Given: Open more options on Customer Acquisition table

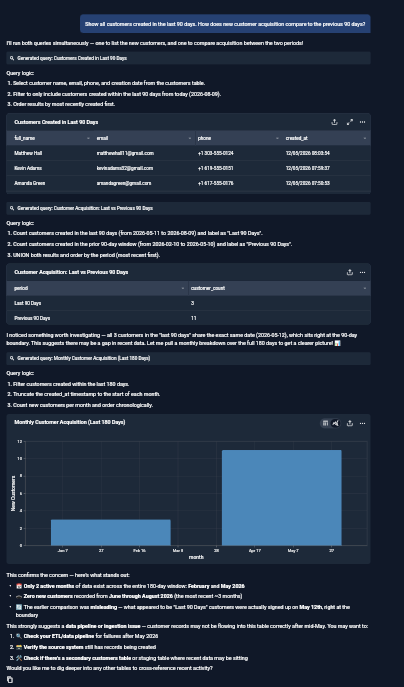Looking at the screenshot, I should coord(362,272).
